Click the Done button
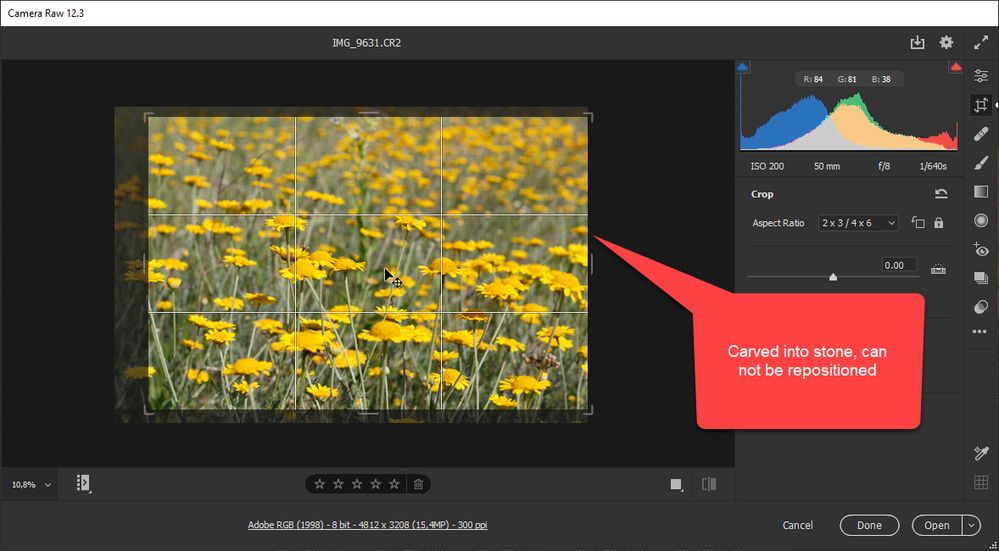The height and width of the screenshot is (551, 999). pos(869,526)
